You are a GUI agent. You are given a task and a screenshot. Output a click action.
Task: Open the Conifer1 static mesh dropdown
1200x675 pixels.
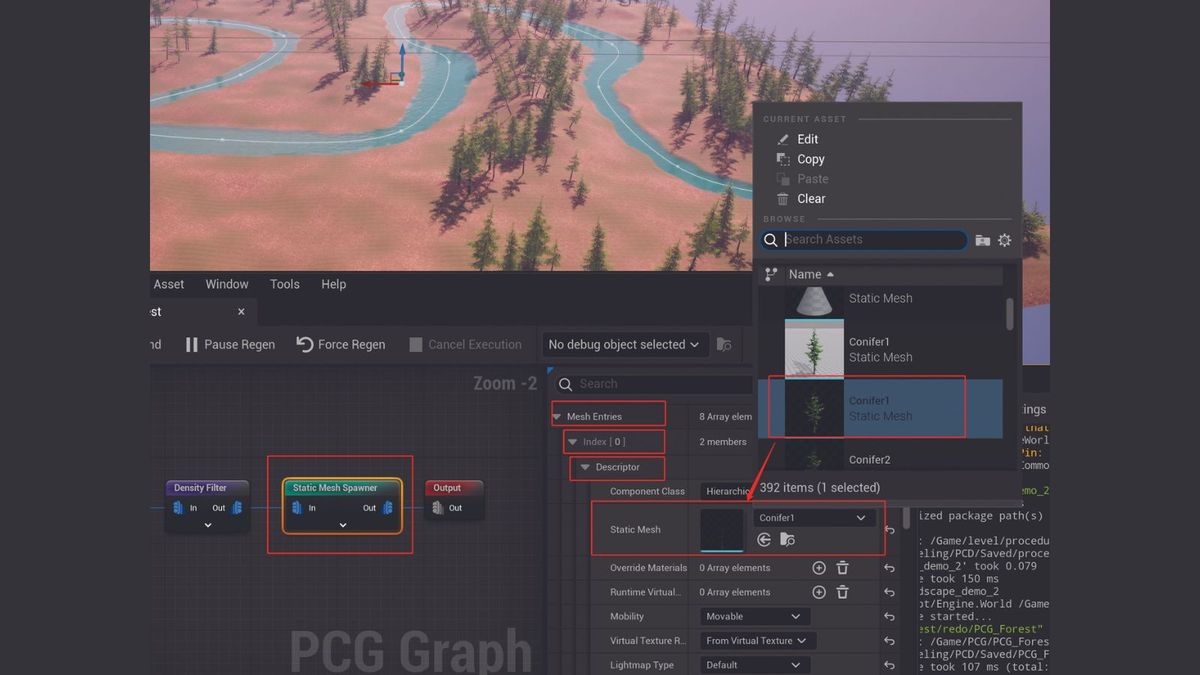point(815,518)
